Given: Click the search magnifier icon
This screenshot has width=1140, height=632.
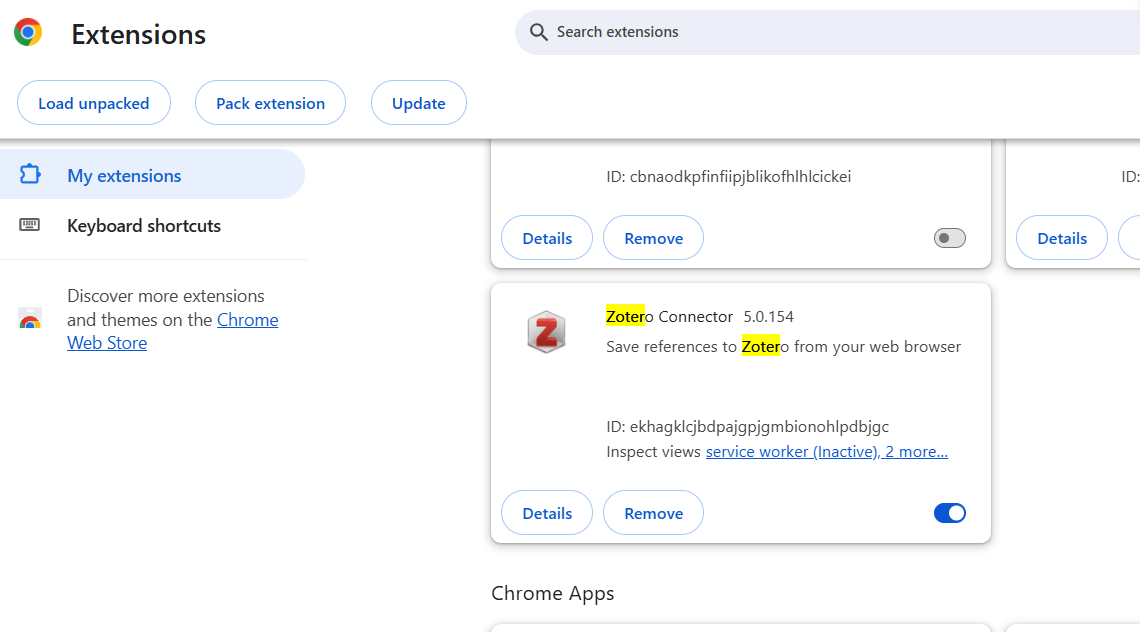Looking at the screenshot, I should click(539, 32).
